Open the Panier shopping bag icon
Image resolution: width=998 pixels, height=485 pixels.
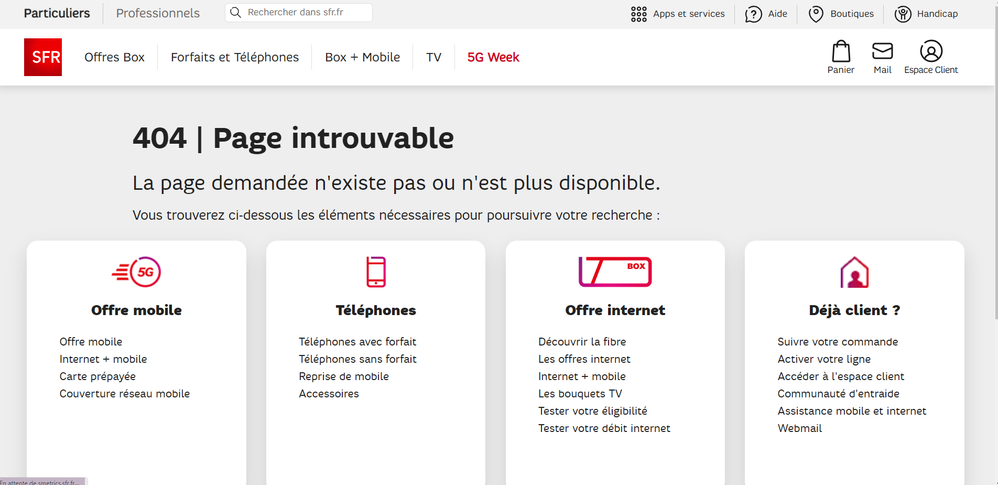coord(841,52)
